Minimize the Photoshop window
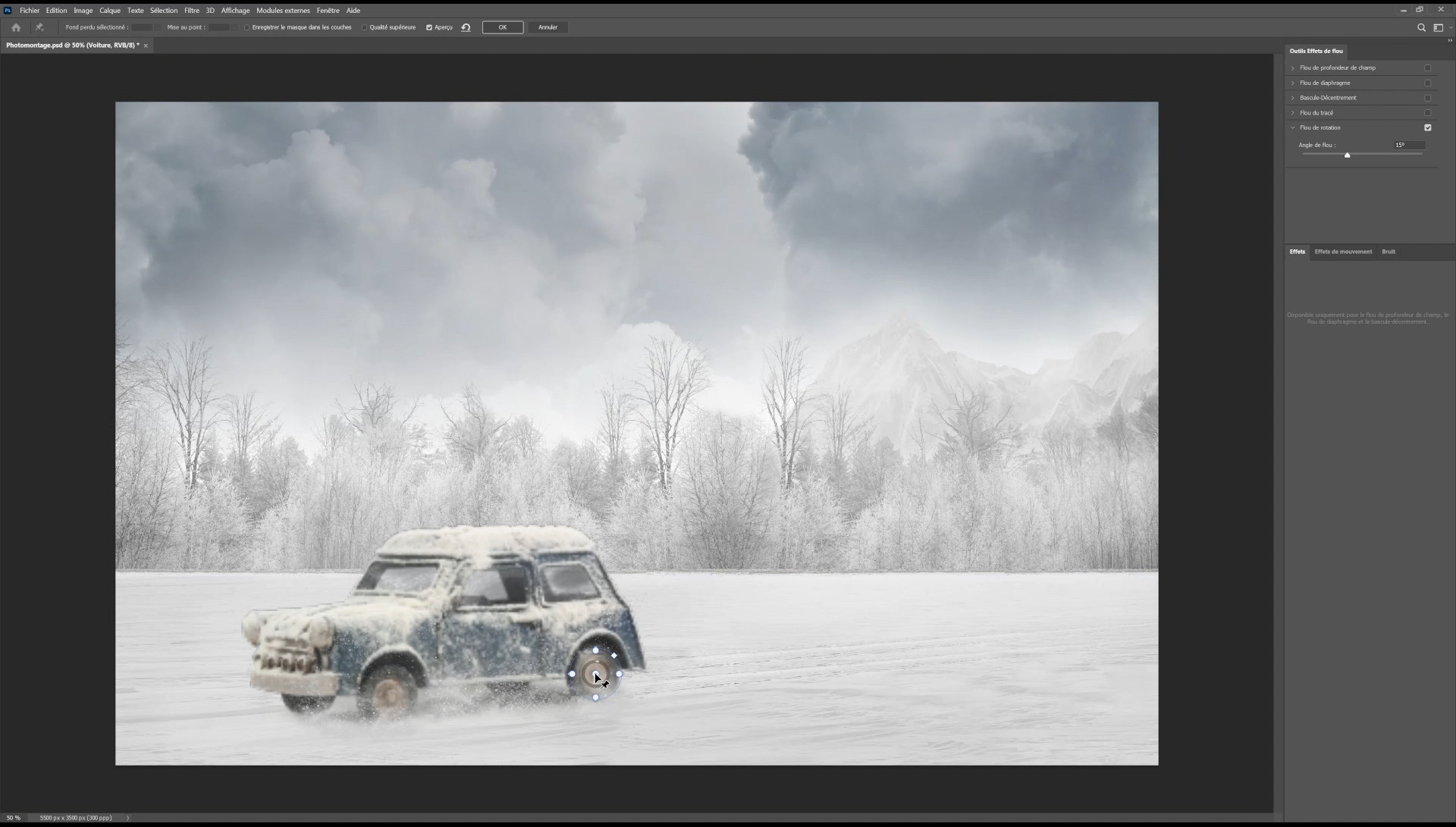 (1403, 11)
